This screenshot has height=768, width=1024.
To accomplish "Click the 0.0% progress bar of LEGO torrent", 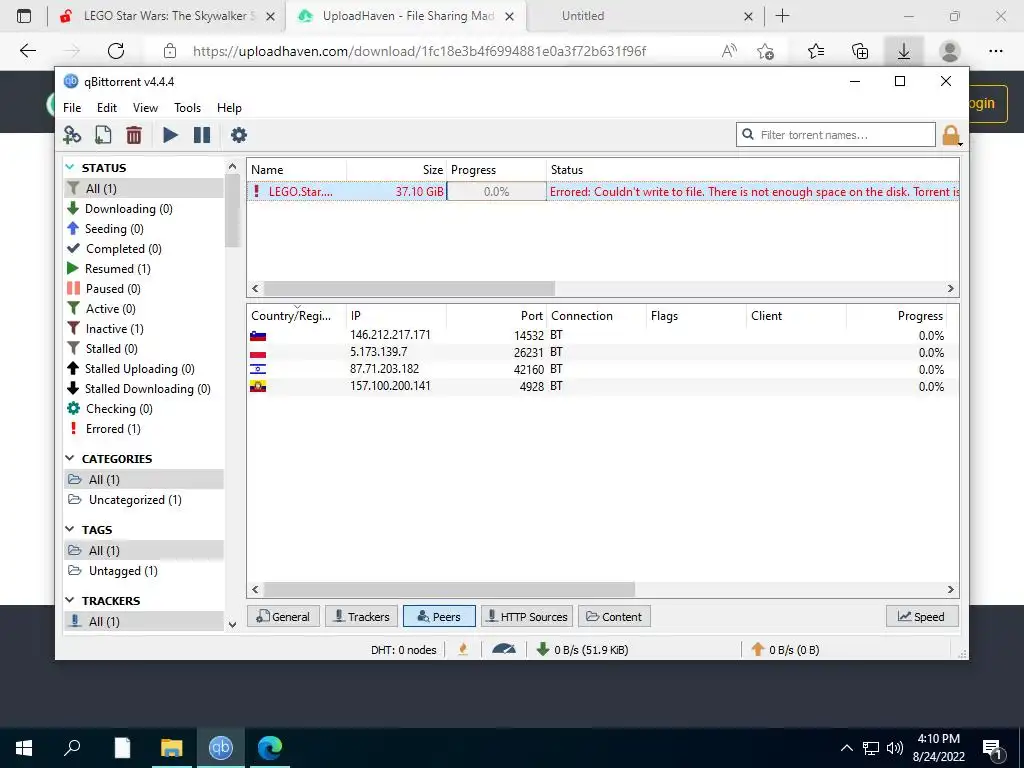I will pyautogui.click(x=496, y=191).
